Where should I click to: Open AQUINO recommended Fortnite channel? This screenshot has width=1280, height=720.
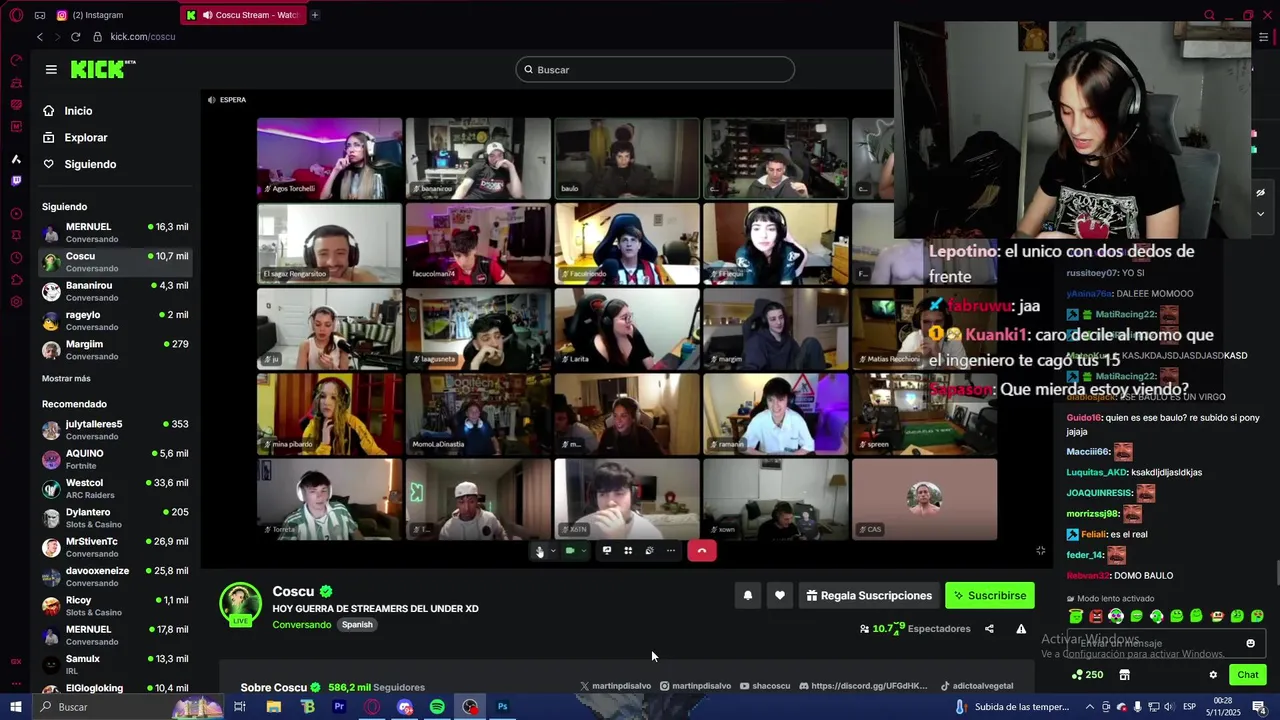[115, 459]
